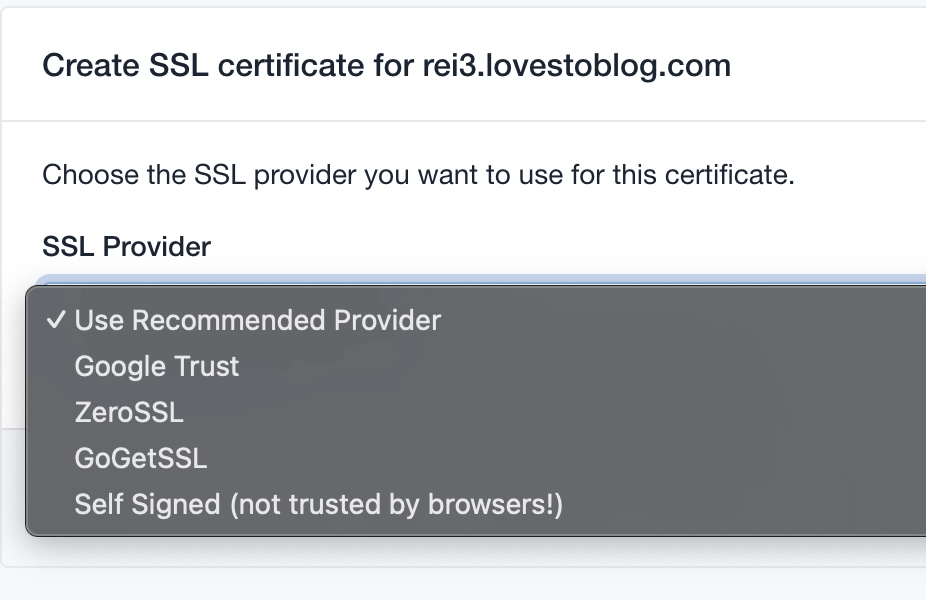Click the Choose the SSL provider instruction text

pos(418,175)
